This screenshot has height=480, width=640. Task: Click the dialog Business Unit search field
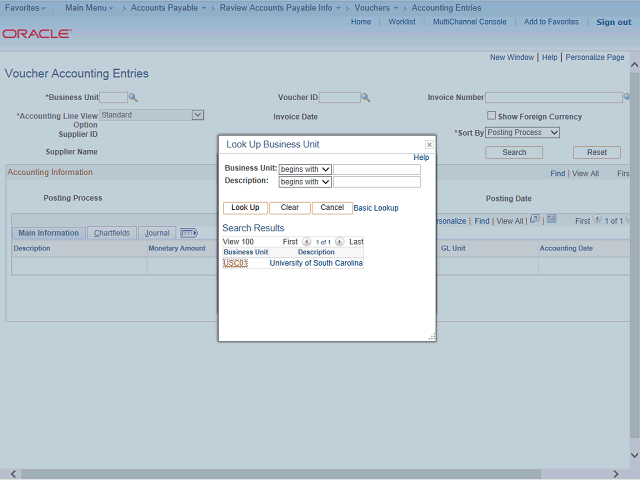[x=377, y=169]
